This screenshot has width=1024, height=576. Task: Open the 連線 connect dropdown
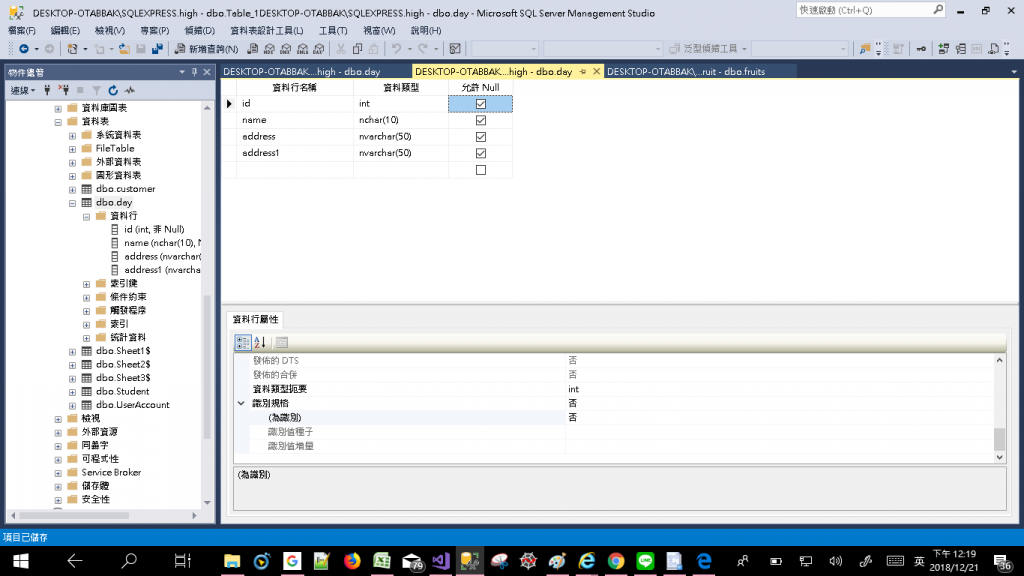[23, 90]
